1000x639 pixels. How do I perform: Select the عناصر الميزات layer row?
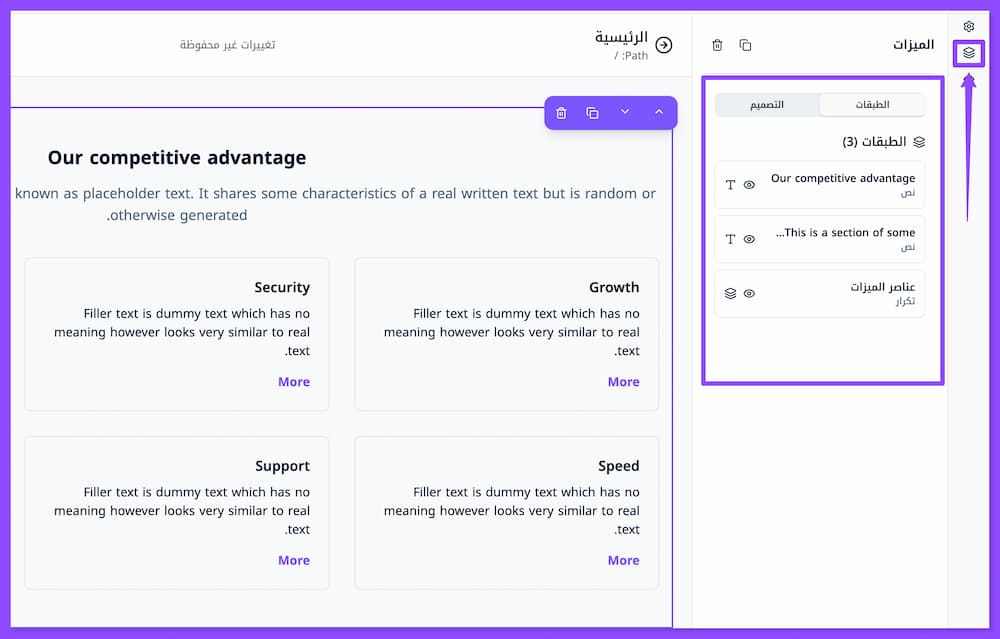tap(850, 293)
